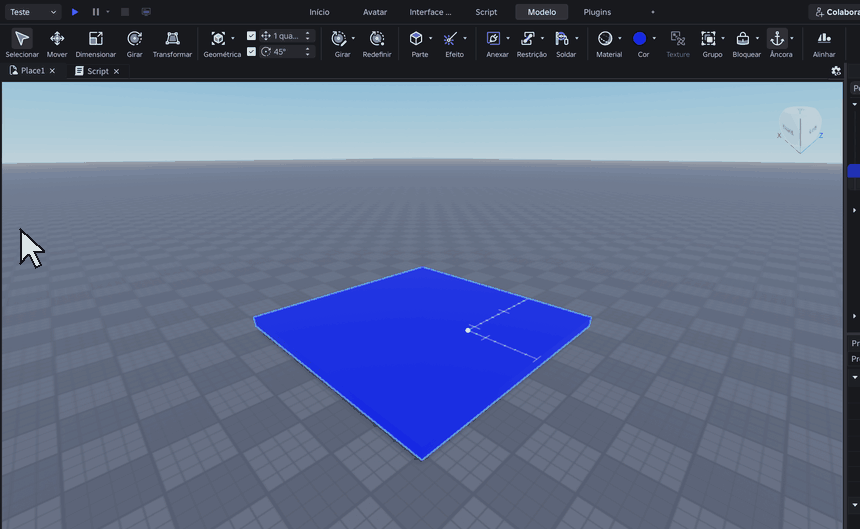Screen dimensions: 860x529
Task: Click the Redefinir pivot icon
Action: click(x=377, y=38)
